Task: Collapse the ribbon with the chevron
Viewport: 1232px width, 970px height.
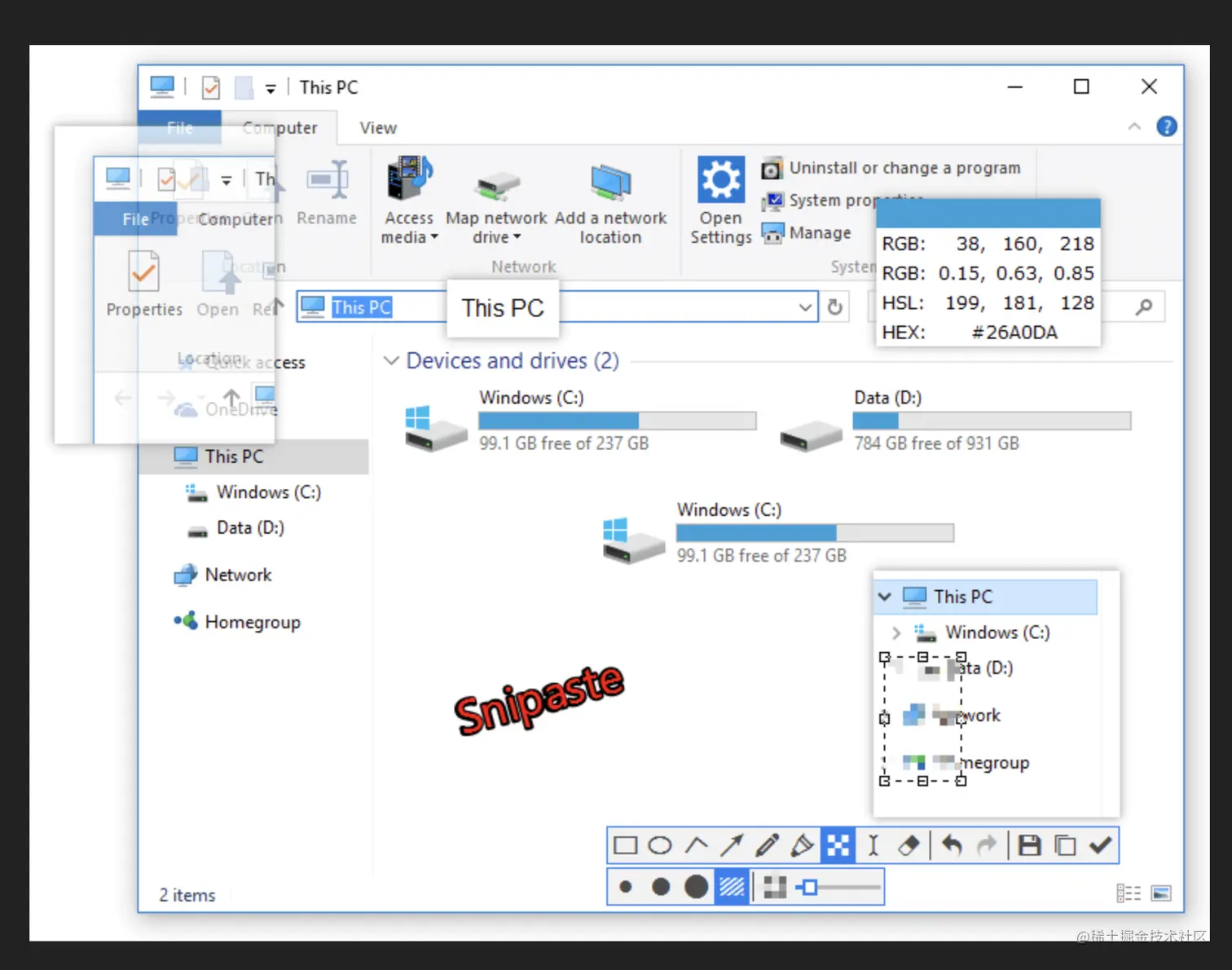Action: pos(1134,126)
